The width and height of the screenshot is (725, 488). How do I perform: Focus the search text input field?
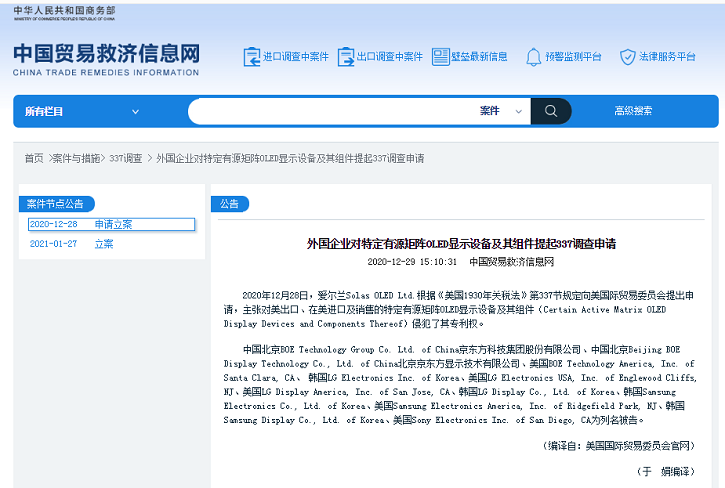(333, 111)
